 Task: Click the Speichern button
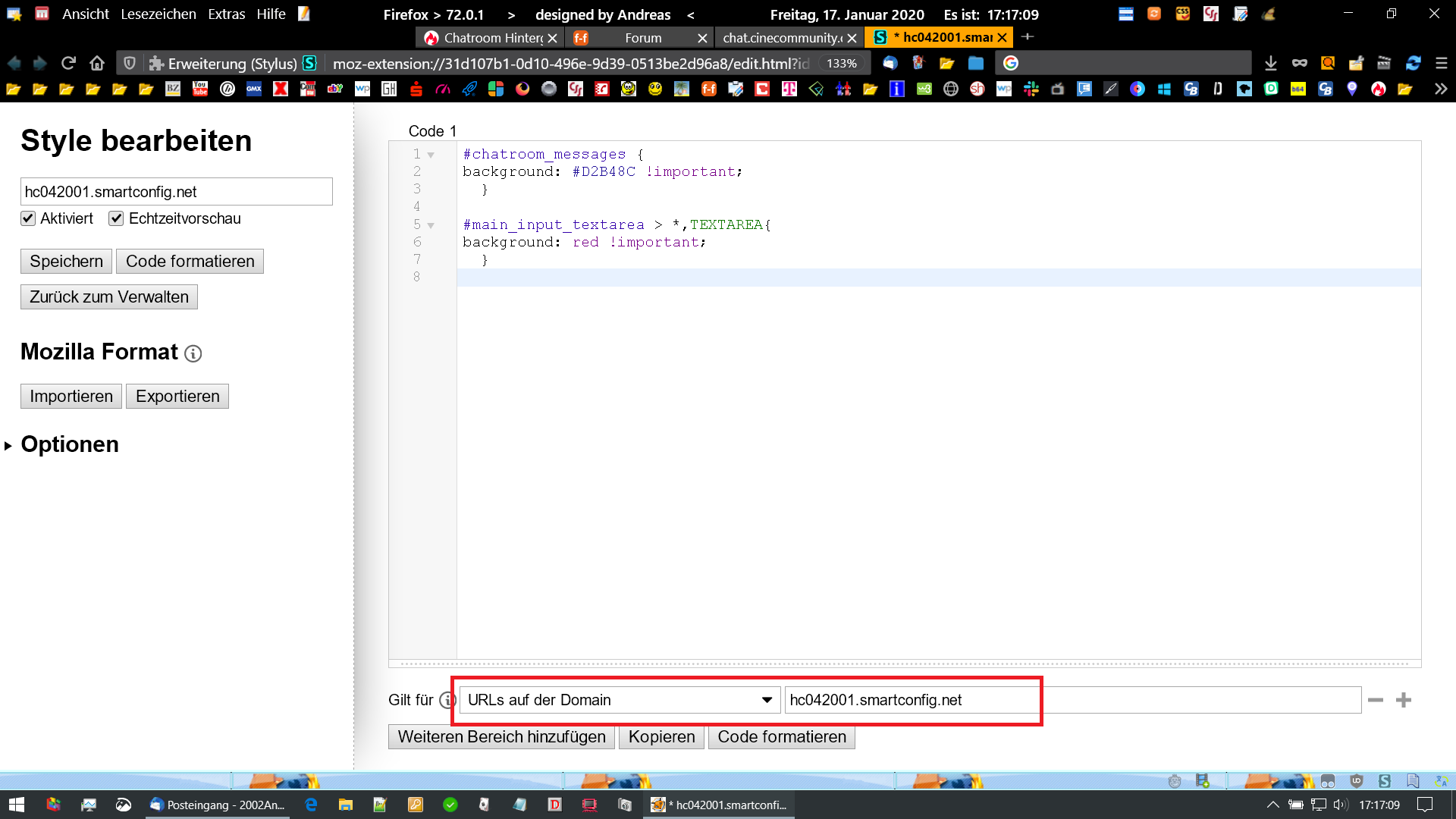[x=66, y=261]
